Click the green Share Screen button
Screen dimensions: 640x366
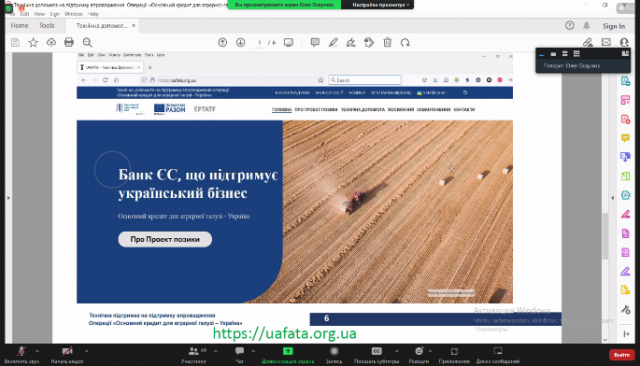pos(288,354)
